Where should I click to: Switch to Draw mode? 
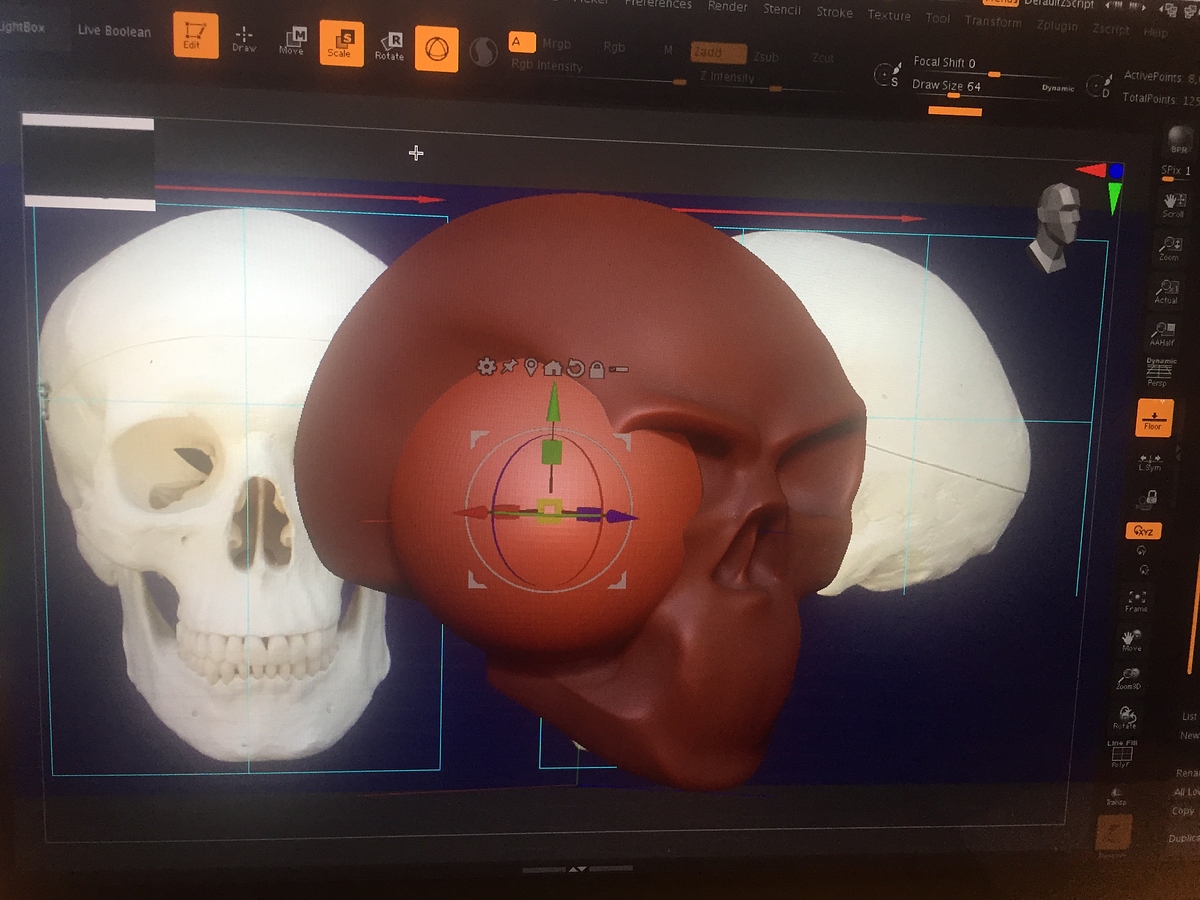[244, 39]
